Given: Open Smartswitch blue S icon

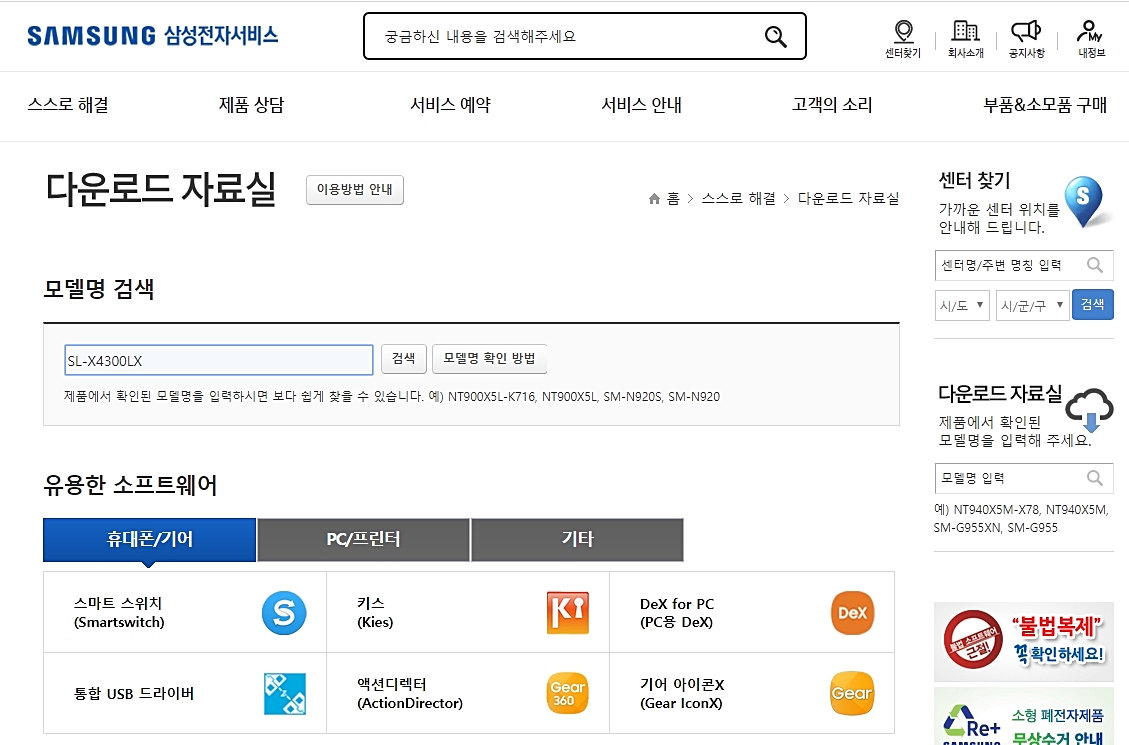Looking at the screenshot, I should [284, 613].
